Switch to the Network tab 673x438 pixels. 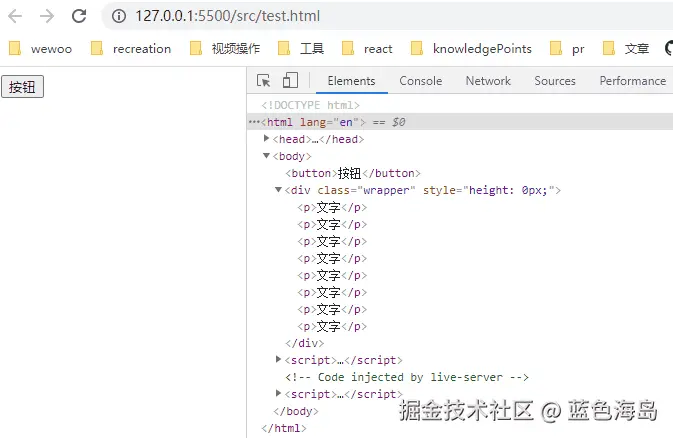488,81
